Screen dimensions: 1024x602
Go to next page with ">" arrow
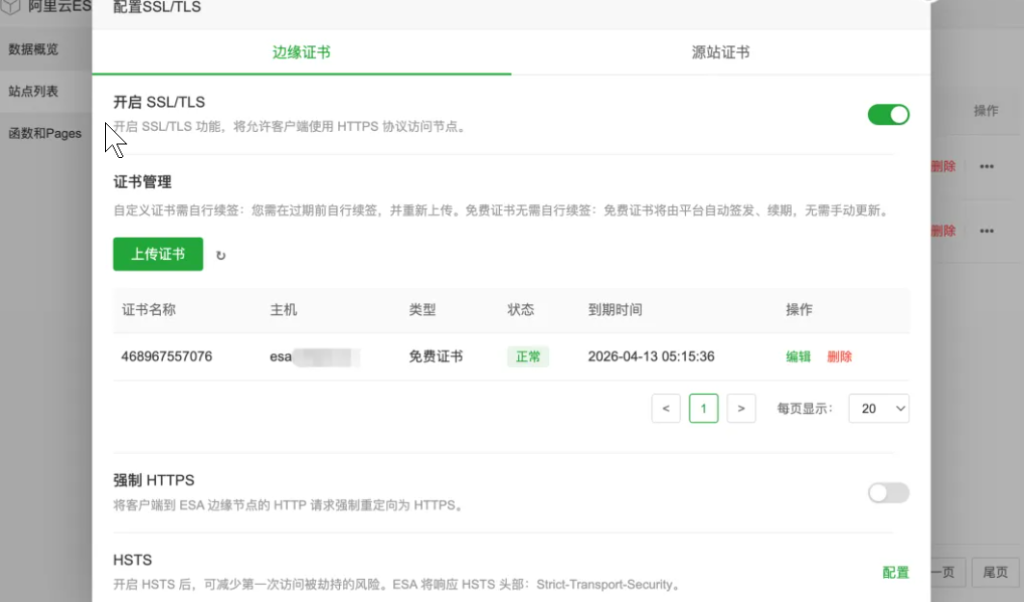pyautogui.click(x=741, y=408)
